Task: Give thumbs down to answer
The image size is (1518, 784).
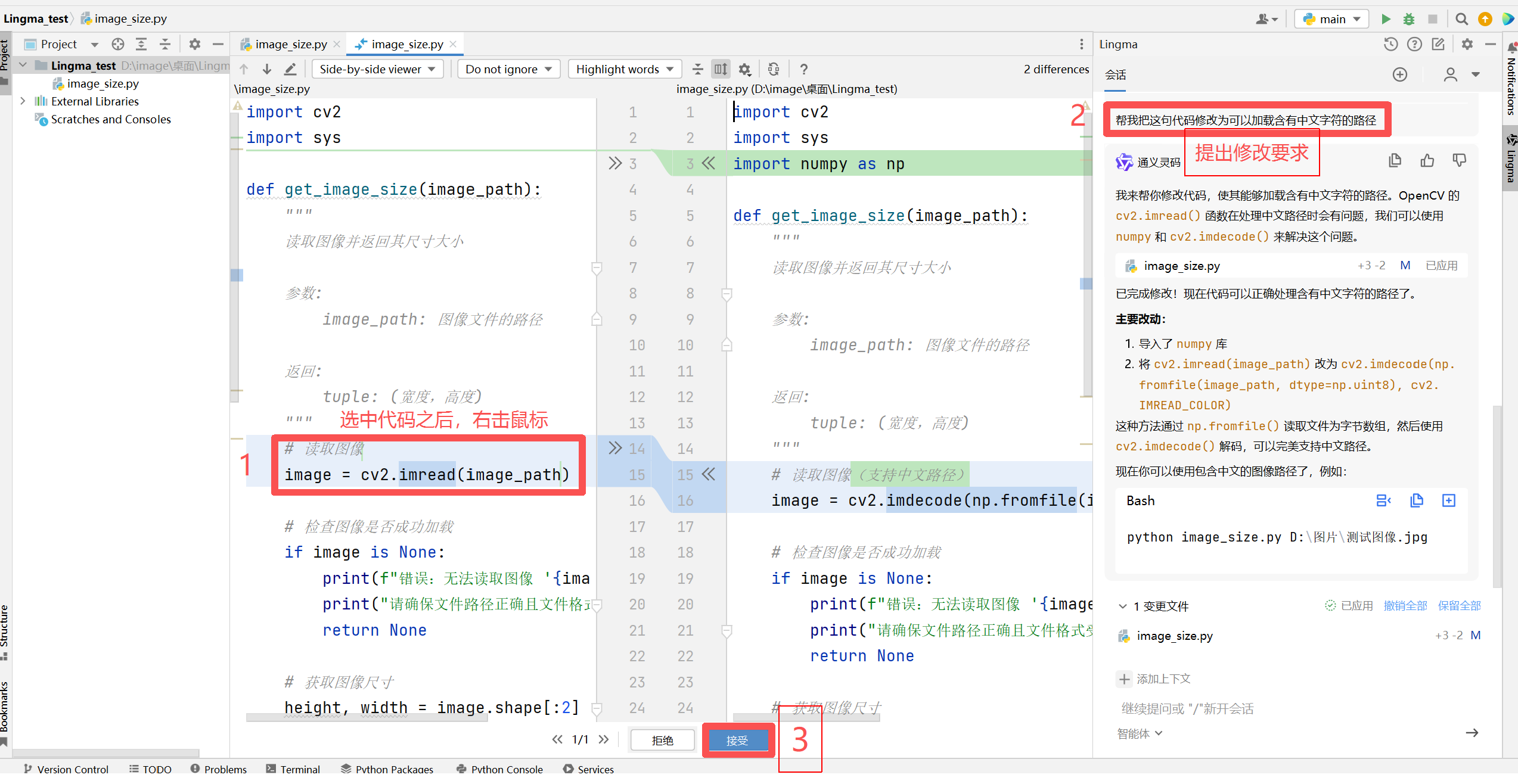Action: pos(1460,160)
